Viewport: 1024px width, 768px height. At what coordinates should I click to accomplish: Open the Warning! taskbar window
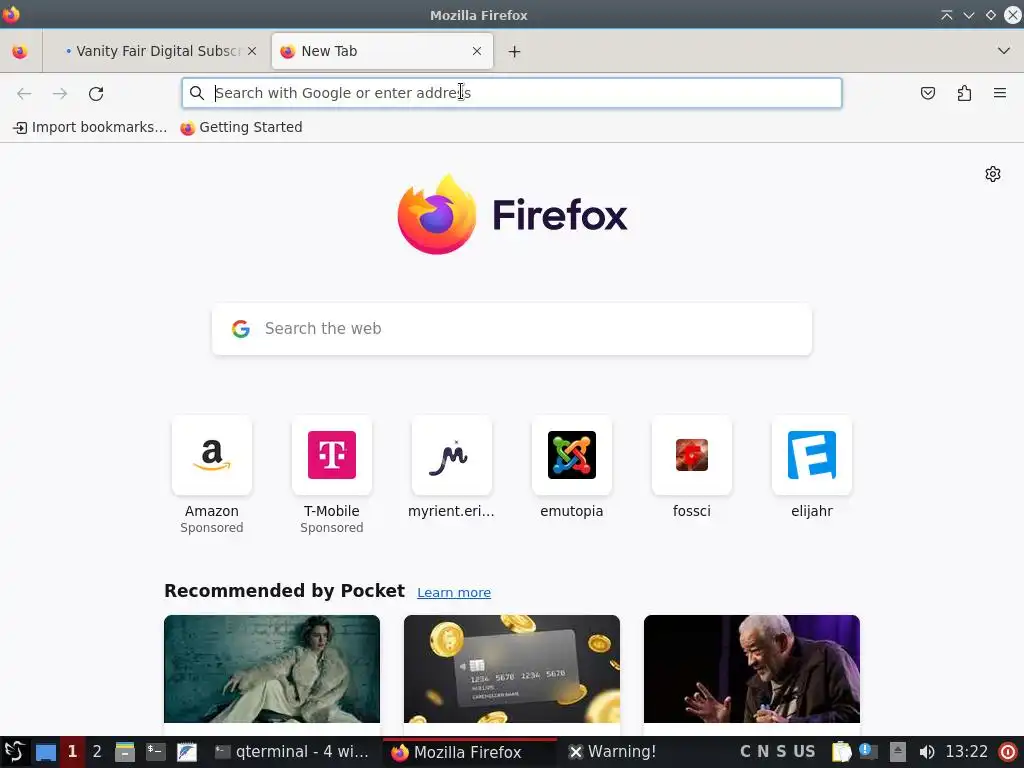coord(613,752)
